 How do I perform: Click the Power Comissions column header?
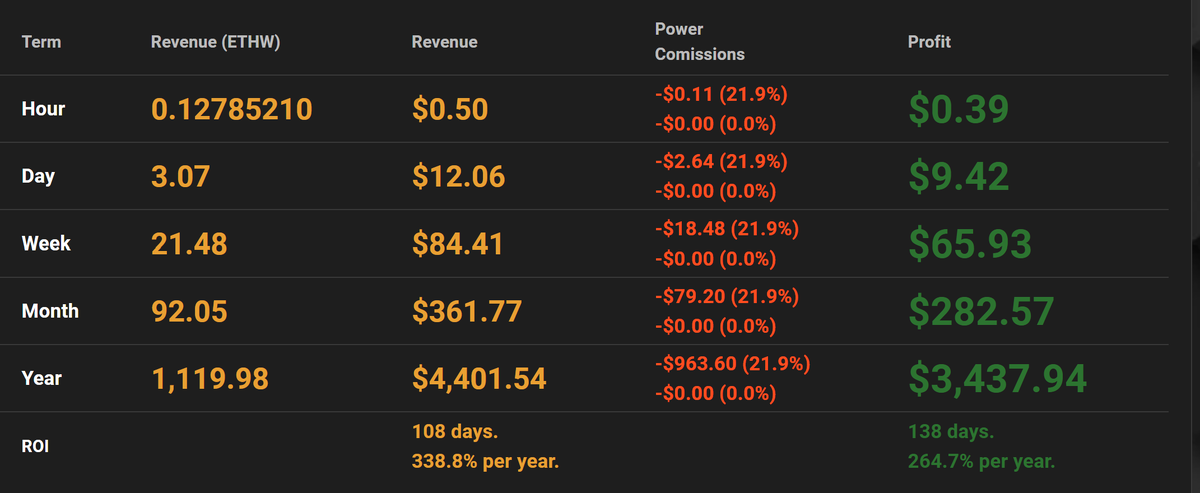click(700, 41)
